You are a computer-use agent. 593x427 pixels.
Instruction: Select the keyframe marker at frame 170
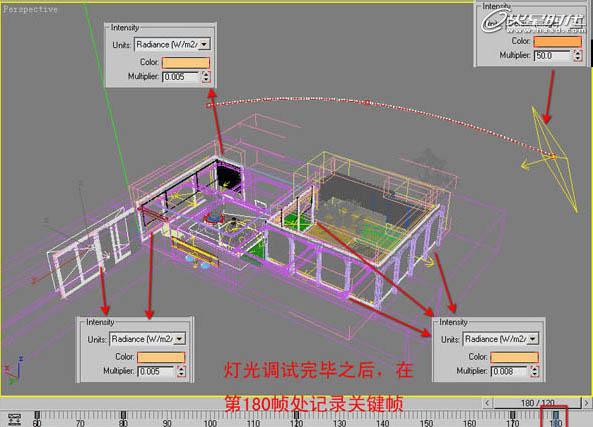point(513,415)
